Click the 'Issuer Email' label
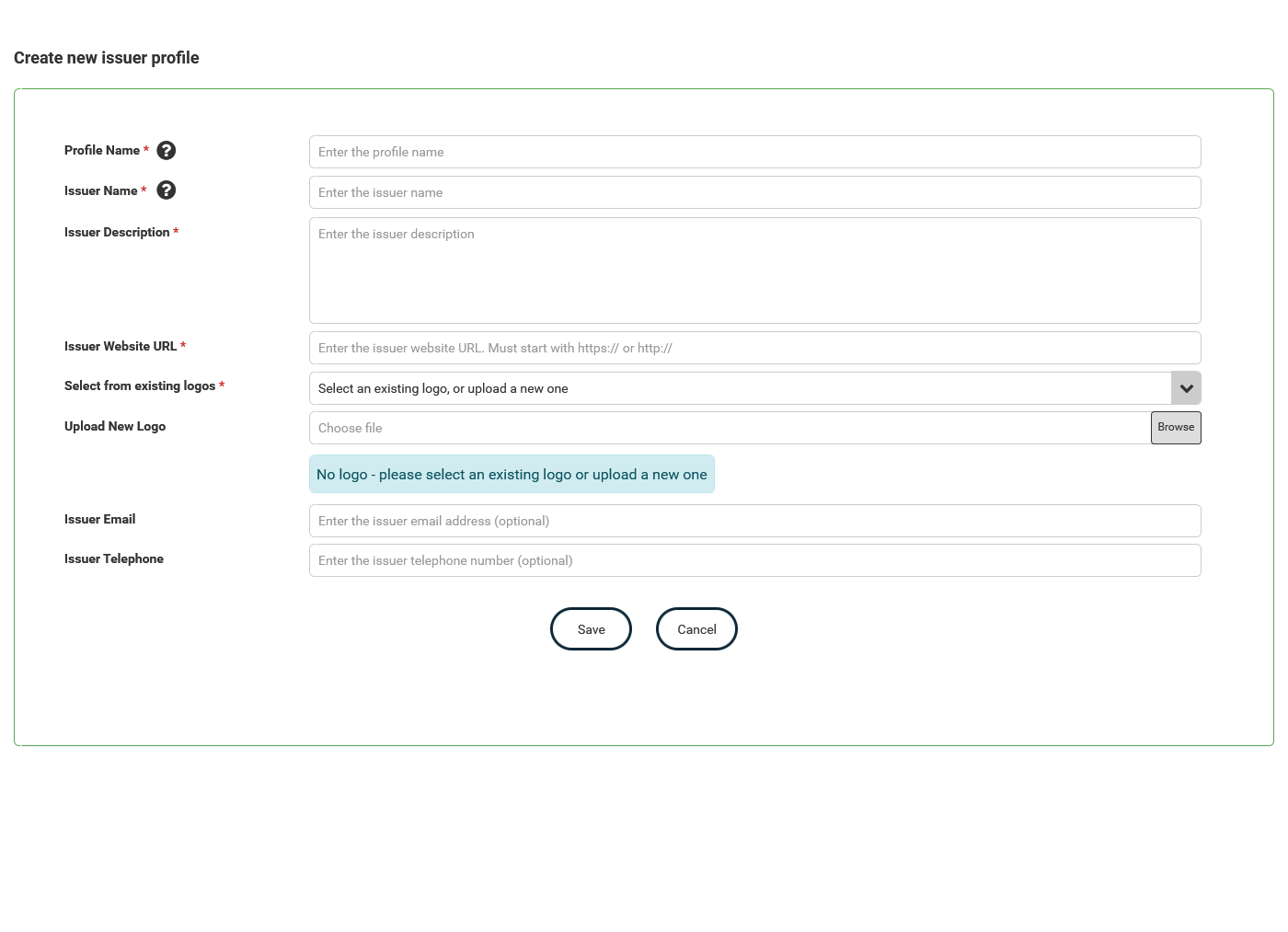 click(x=100, y=519)
